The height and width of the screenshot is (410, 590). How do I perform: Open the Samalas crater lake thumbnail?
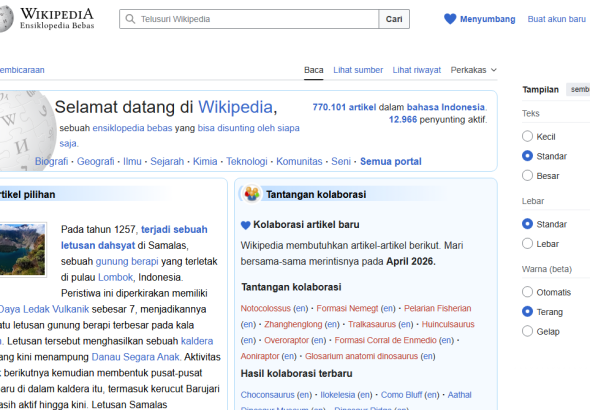[x=22, y=250]
